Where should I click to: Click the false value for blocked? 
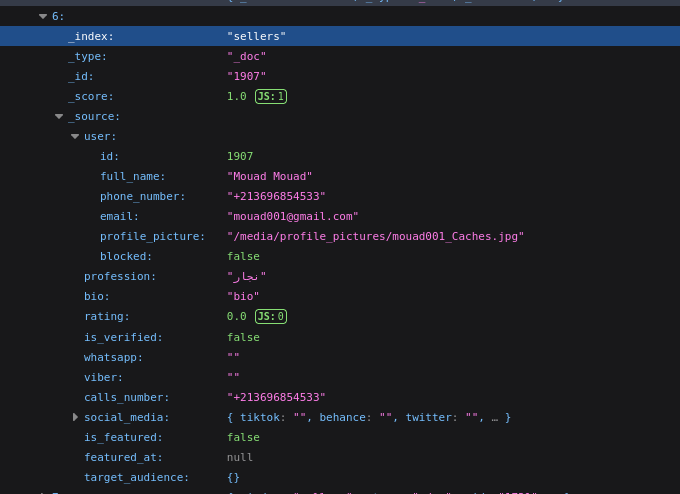243,256
